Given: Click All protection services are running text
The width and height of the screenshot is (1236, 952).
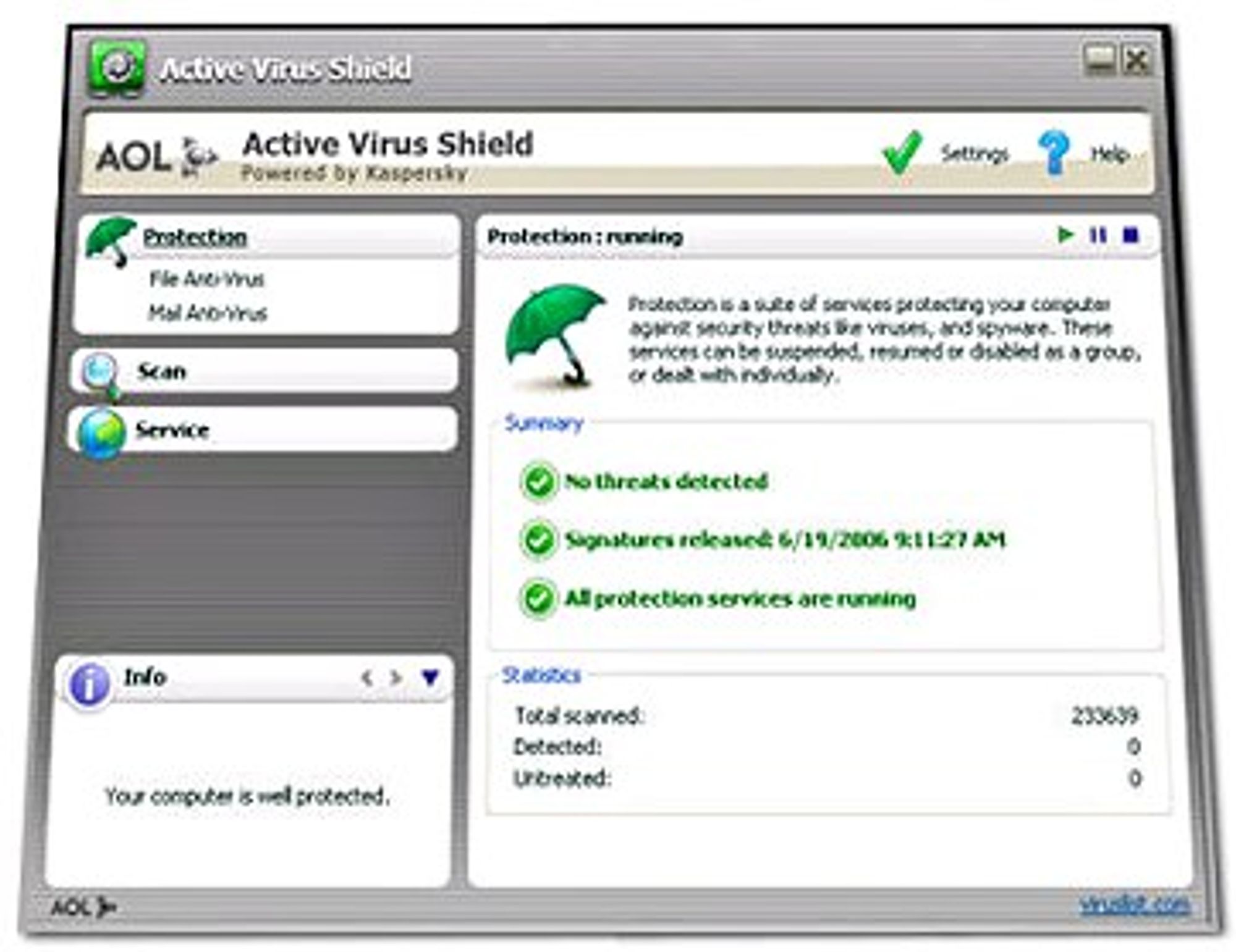Looking at the screenshot, I should point(740,599).
